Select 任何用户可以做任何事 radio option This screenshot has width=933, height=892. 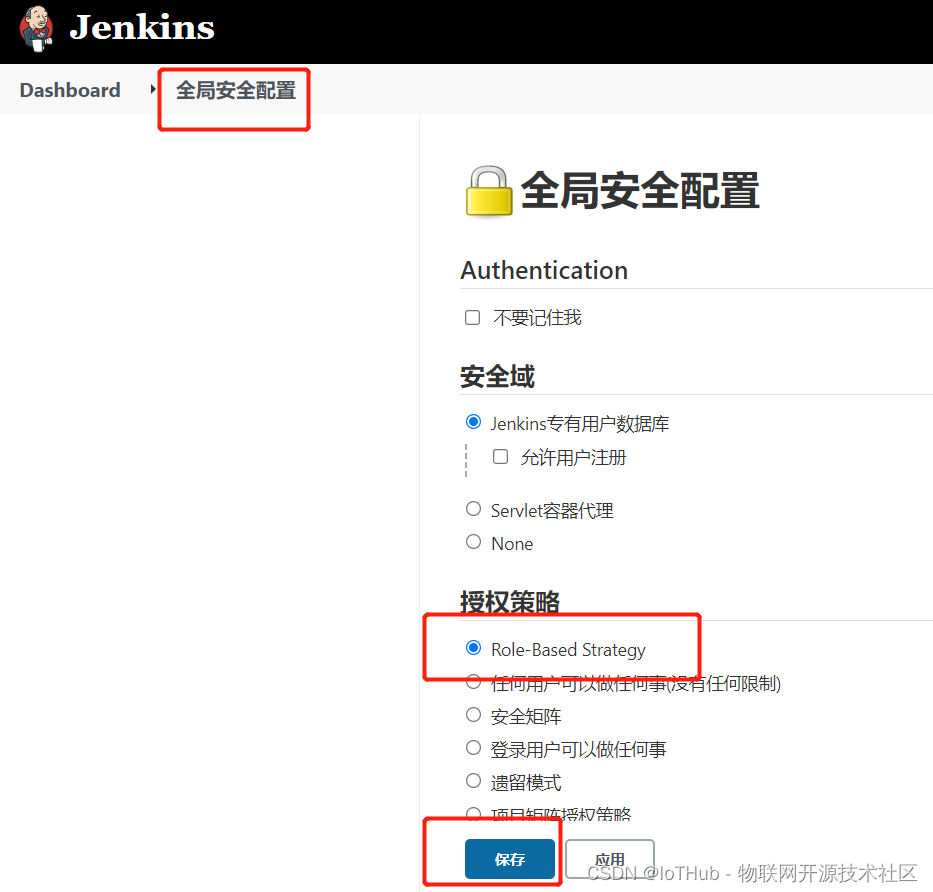click(474, 682)
